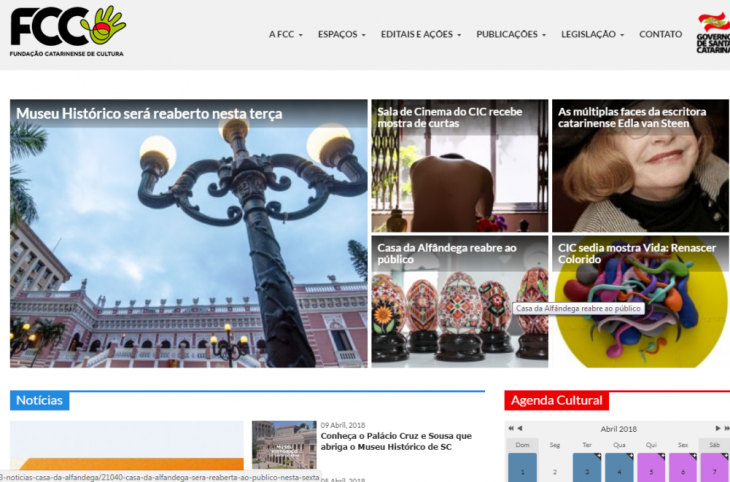Expand the Publicações menu
The width and height of the screenshot is (730, 482).
point(511,34)
